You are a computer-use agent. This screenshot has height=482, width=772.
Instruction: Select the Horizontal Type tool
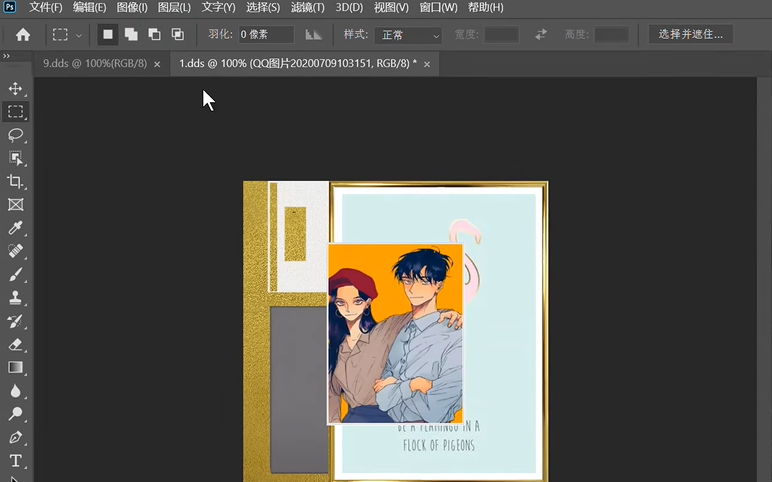[15, 461]
